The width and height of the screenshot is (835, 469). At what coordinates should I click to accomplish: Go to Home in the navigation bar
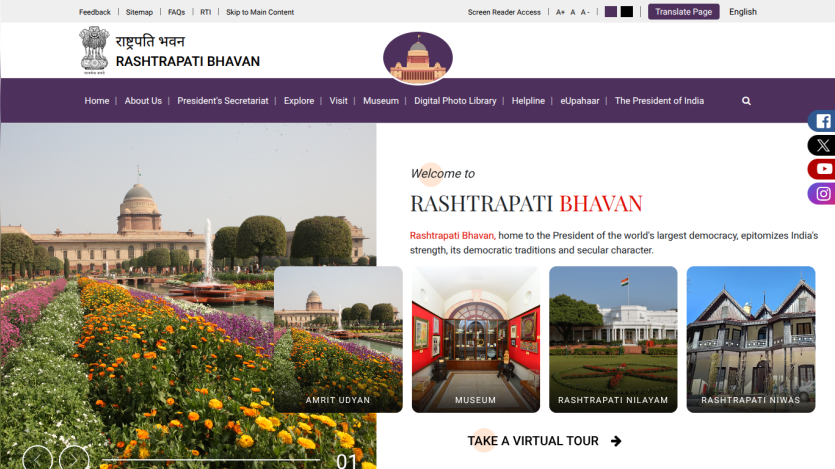point(97,101)
